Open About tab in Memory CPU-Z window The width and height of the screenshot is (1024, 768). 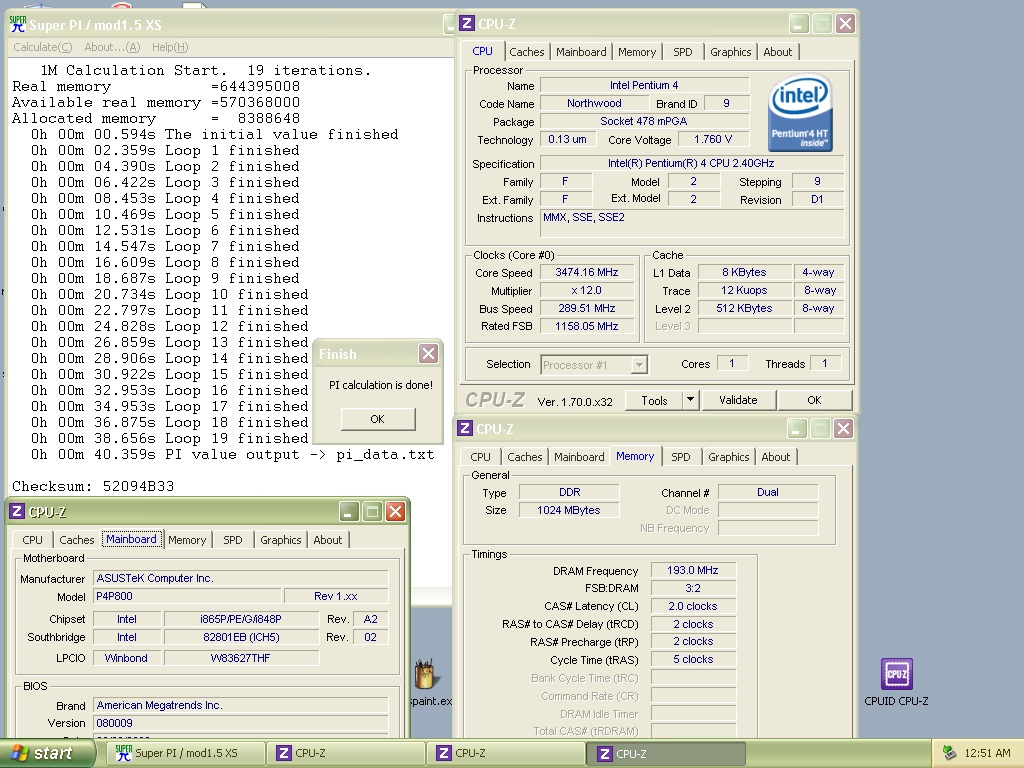[775, 457]
